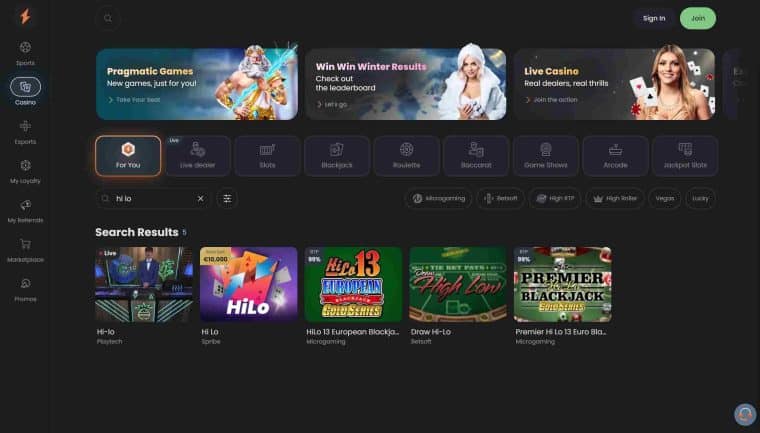Open the Sports section in sidebar

click(x=25, y=53)
